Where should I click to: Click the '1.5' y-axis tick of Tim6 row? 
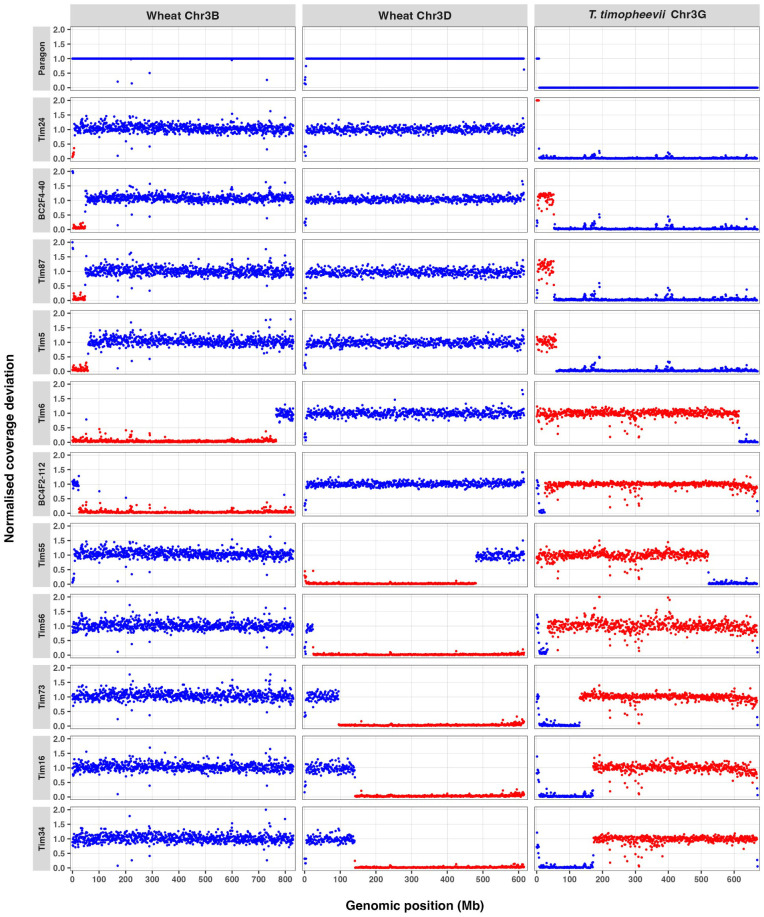[x=59, y=399]
